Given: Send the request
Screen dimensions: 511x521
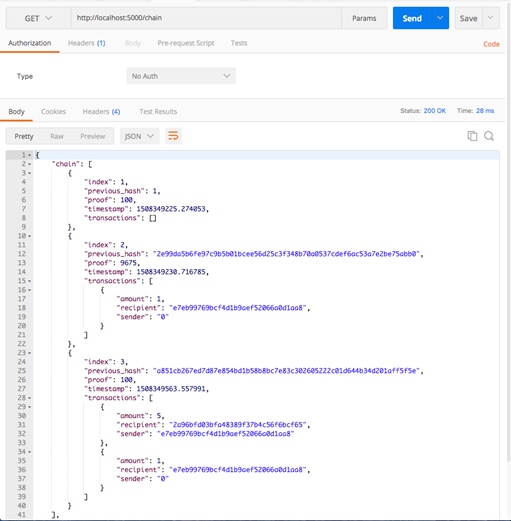Looking at the screenshot, I should (412, 18).
